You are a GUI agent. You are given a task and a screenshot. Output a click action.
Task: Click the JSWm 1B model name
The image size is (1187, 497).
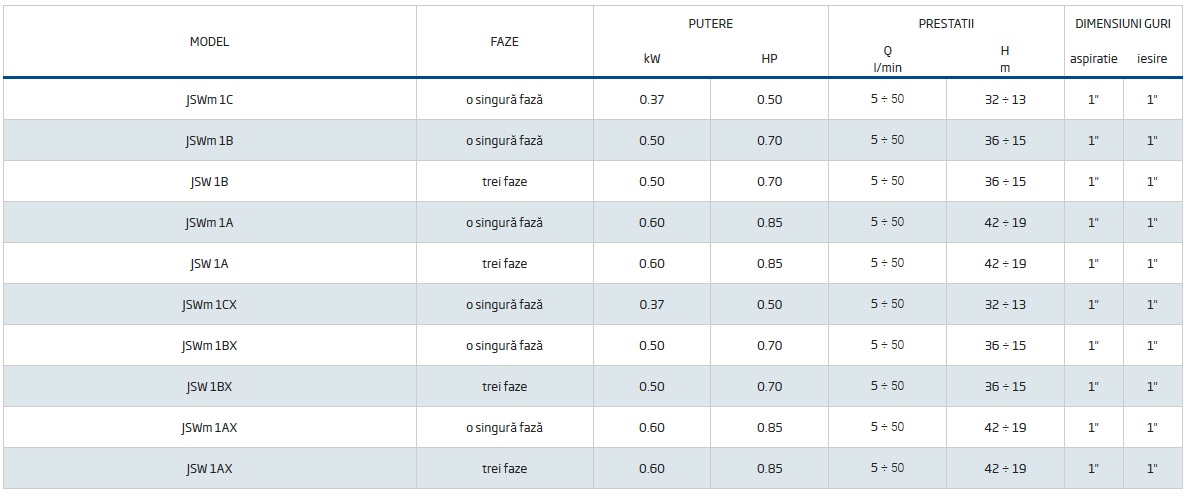(209, 141)
